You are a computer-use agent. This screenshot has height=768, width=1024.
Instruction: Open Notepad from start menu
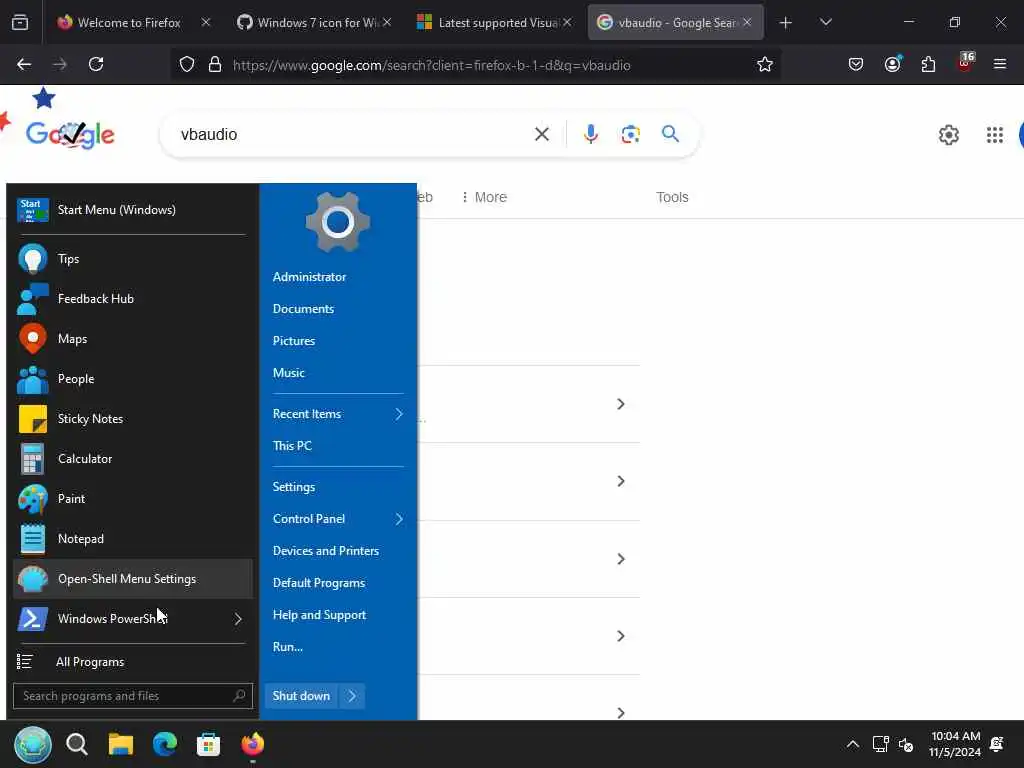pyautogui.click(x=133, y=539)
